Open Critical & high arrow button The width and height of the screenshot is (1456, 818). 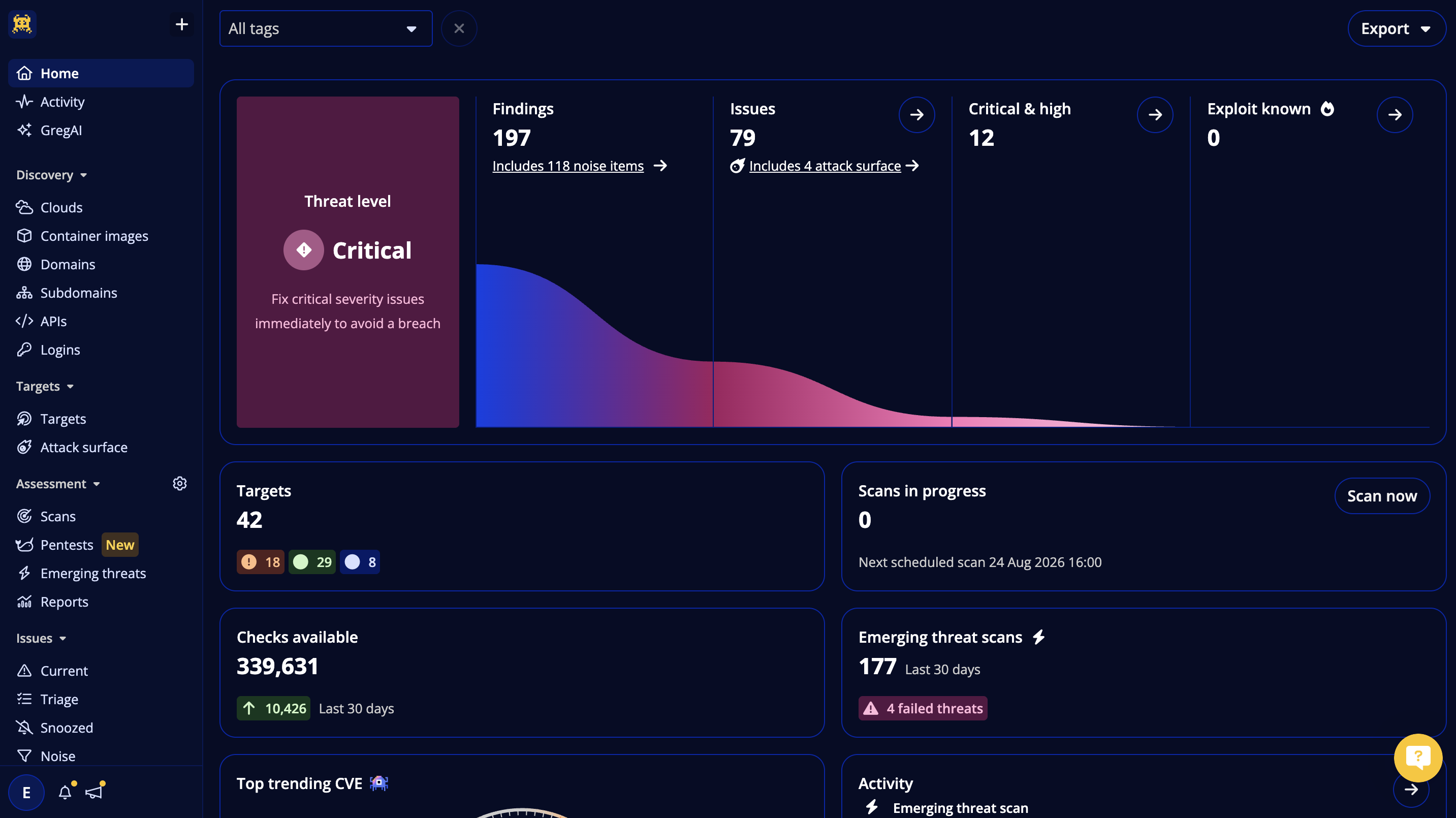click(1155, 115)
